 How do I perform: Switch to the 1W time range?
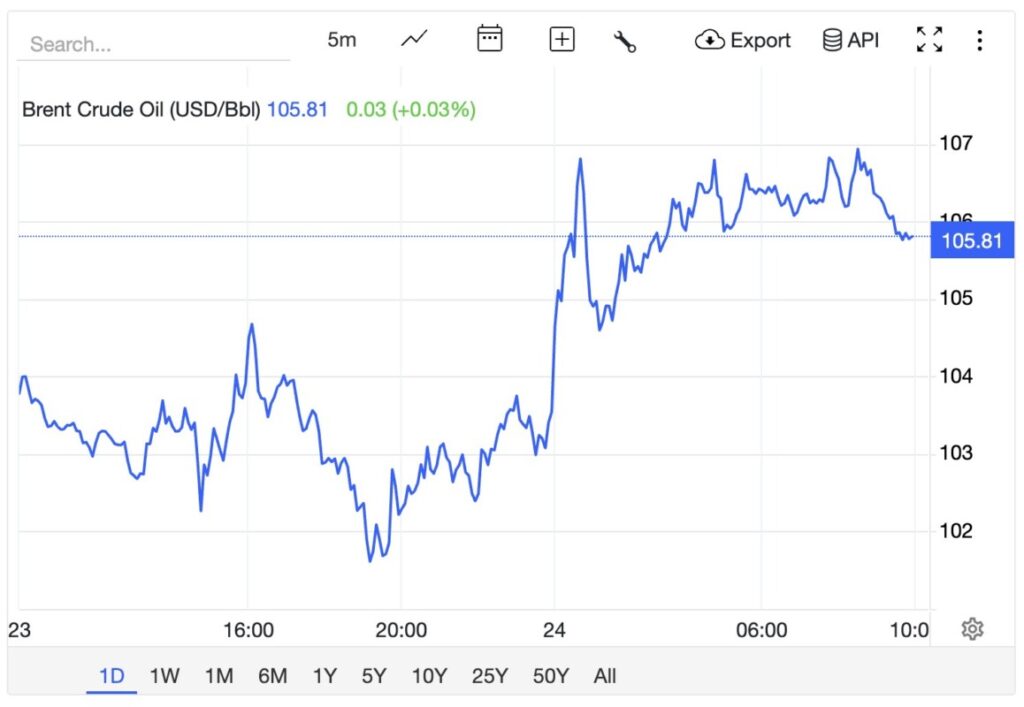coord(164,676)
